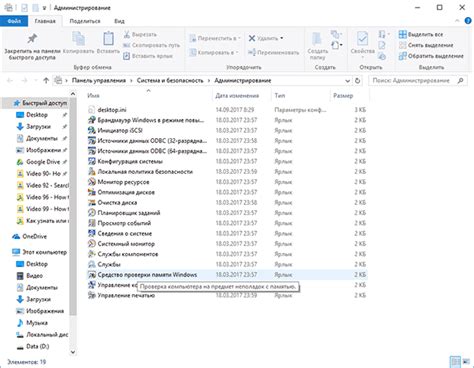Click the Pin to Quick Access pushpin icon

coord(32,38)
